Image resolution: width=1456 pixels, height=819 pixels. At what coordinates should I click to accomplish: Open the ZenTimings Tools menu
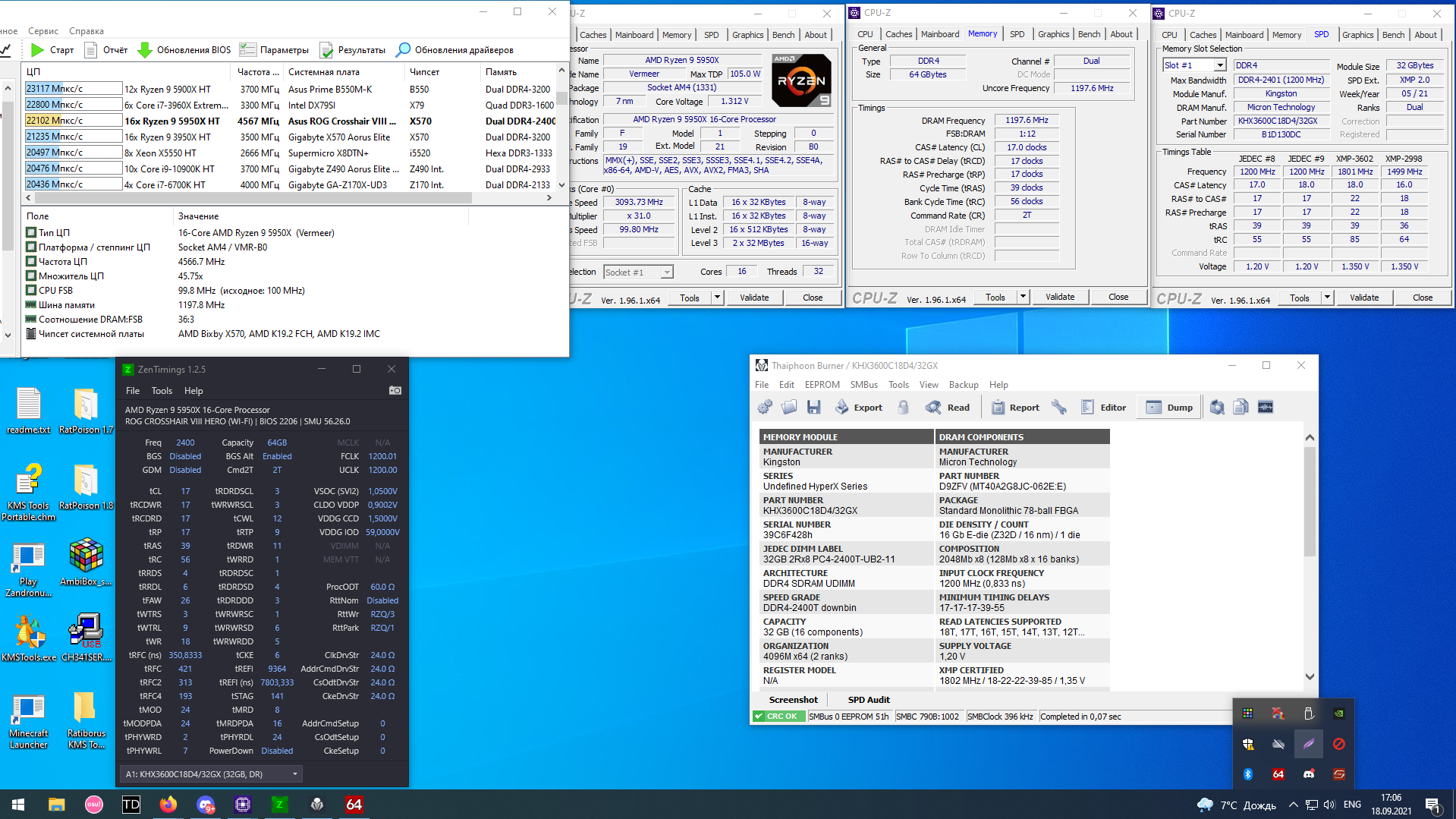162,391
